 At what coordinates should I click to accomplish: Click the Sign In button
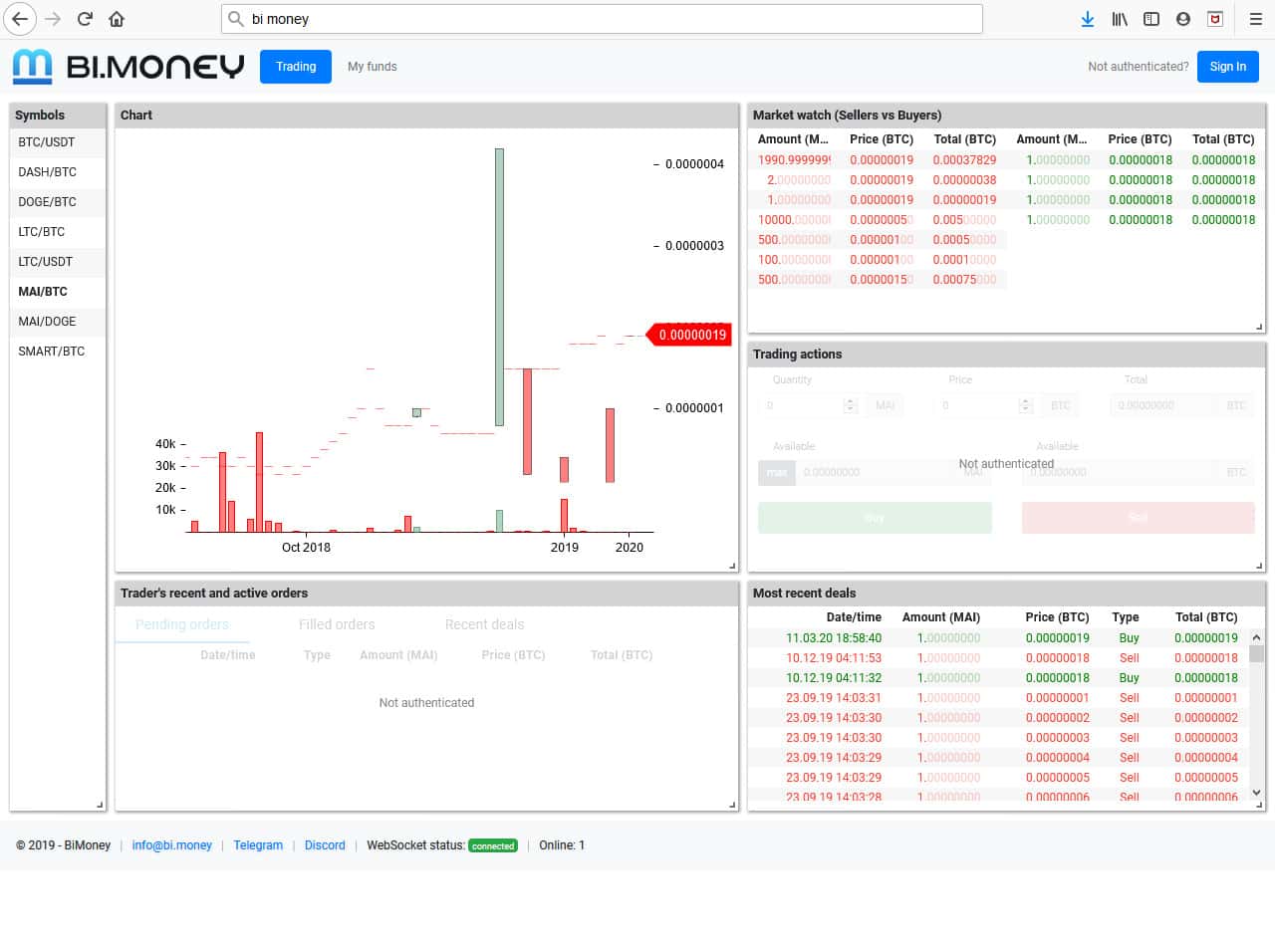coord(1227,67)
